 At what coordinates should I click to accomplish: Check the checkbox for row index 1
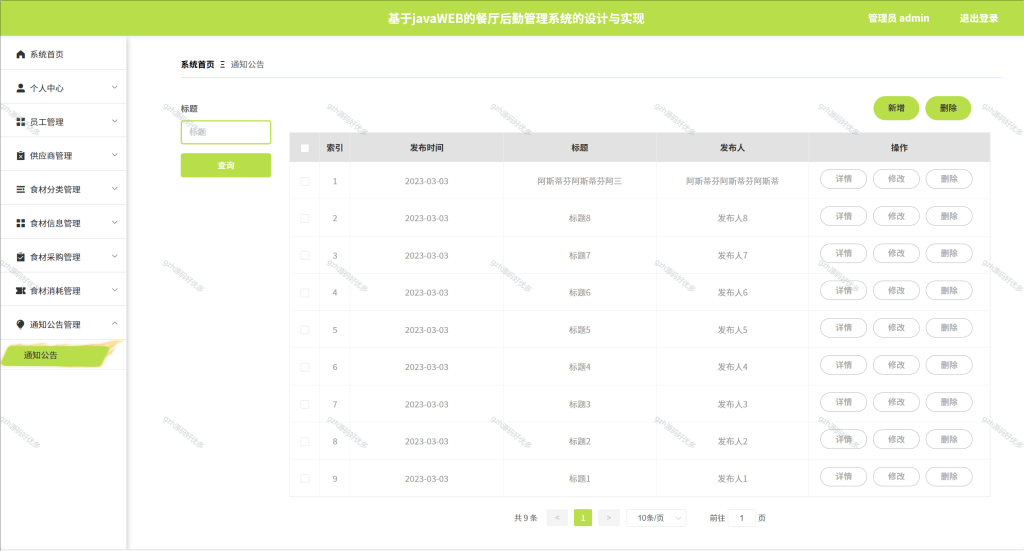click(x=305, y=181)
